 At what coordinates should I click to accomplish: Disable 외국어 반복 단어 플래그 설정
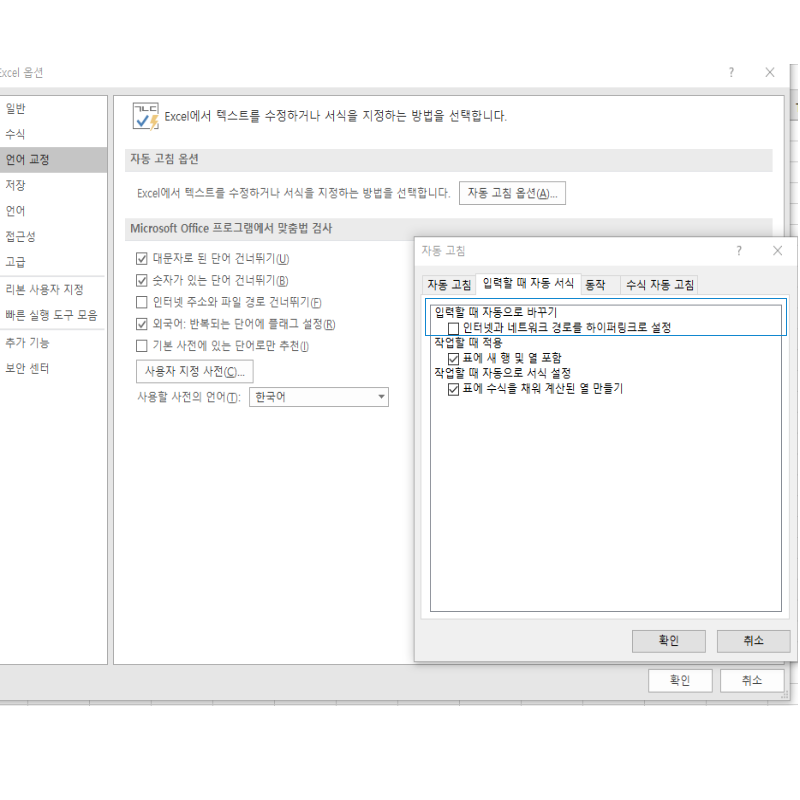click(142, 323)
